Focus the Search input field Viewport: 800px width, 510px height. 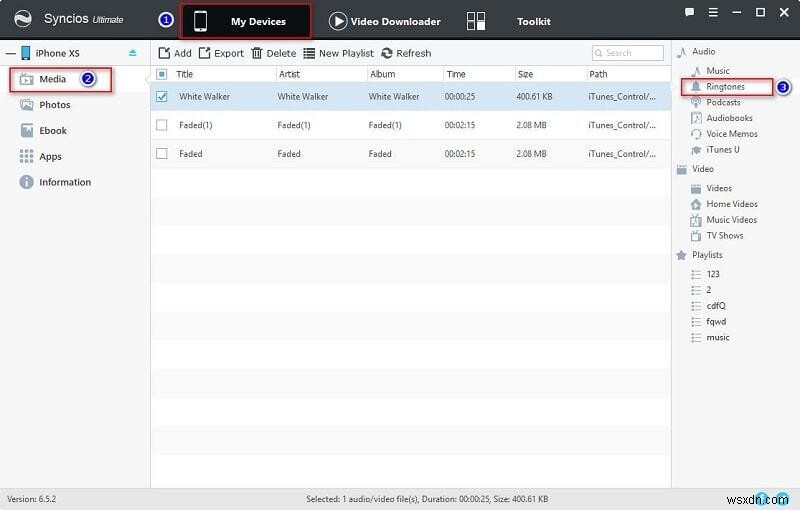point(628,53)
